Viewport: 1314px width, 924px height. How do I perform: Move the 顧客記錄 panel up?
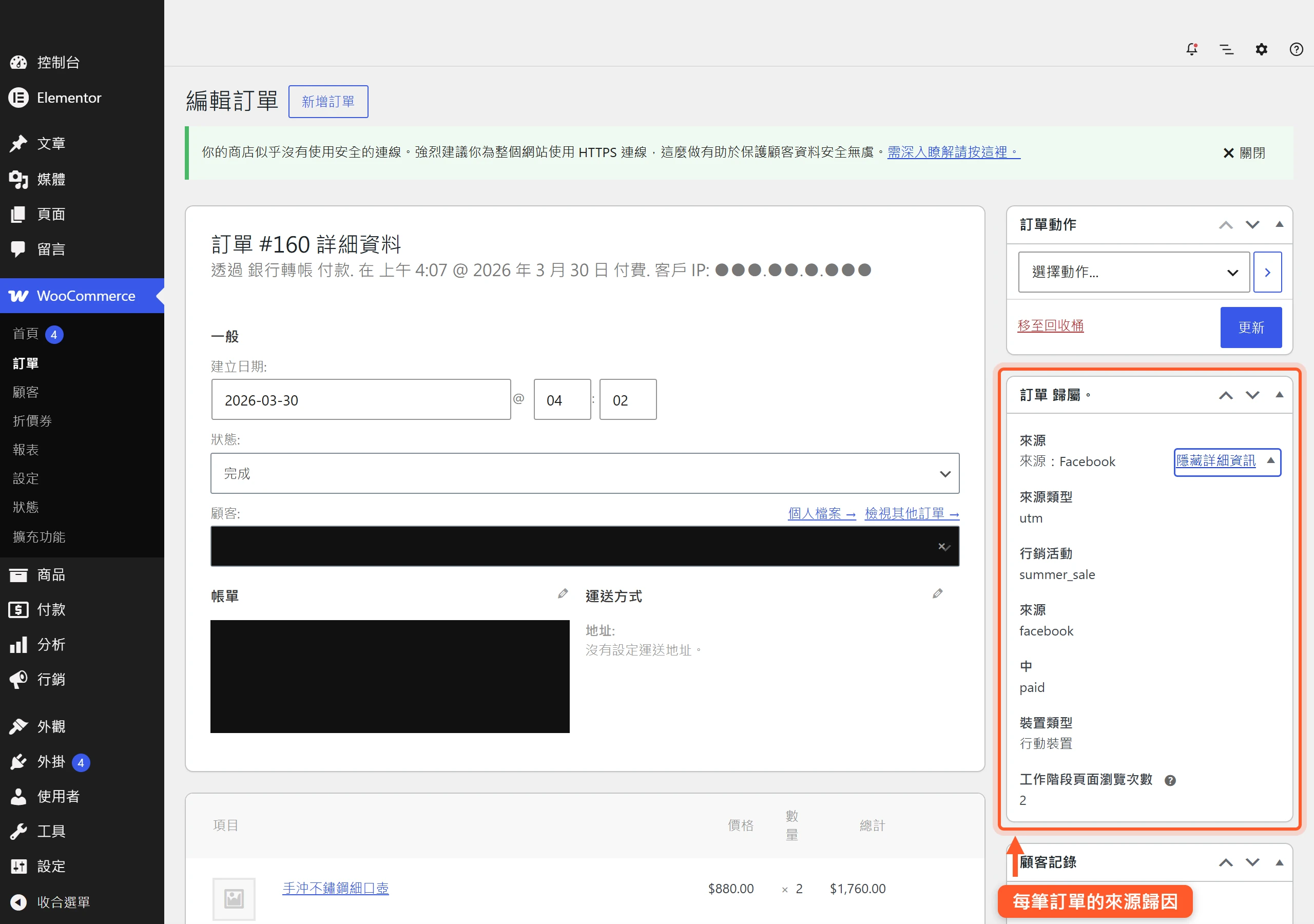[1226, 863]
